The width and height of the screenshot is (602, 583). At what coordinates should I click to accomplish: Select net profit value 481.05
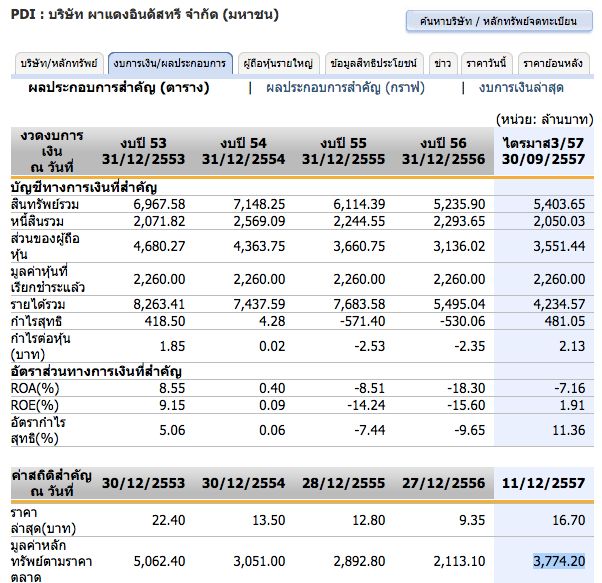coord(565,321)
